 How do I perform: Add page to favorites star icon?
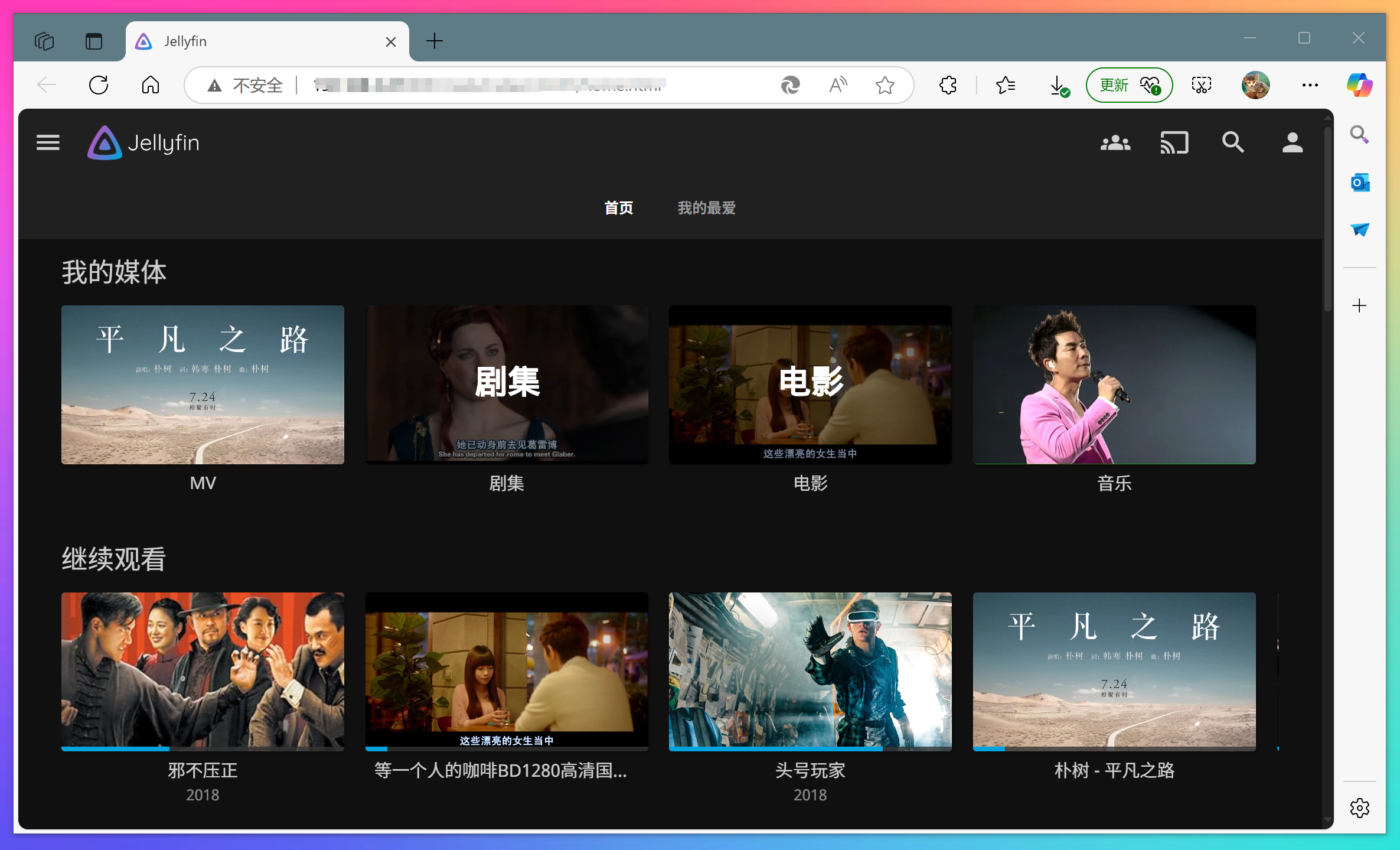coord(885,85)
